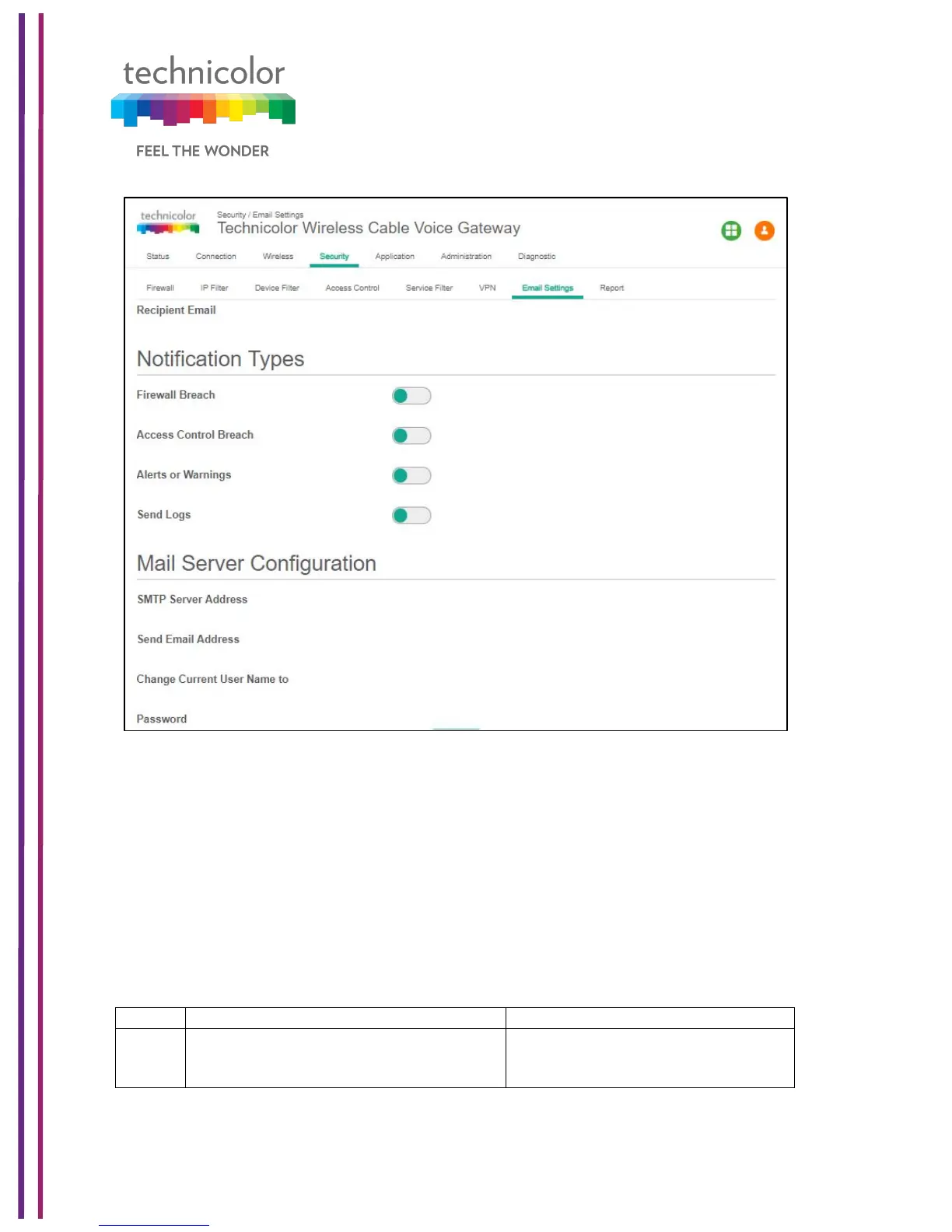Open the Connection main tab

tap(216, 257)
